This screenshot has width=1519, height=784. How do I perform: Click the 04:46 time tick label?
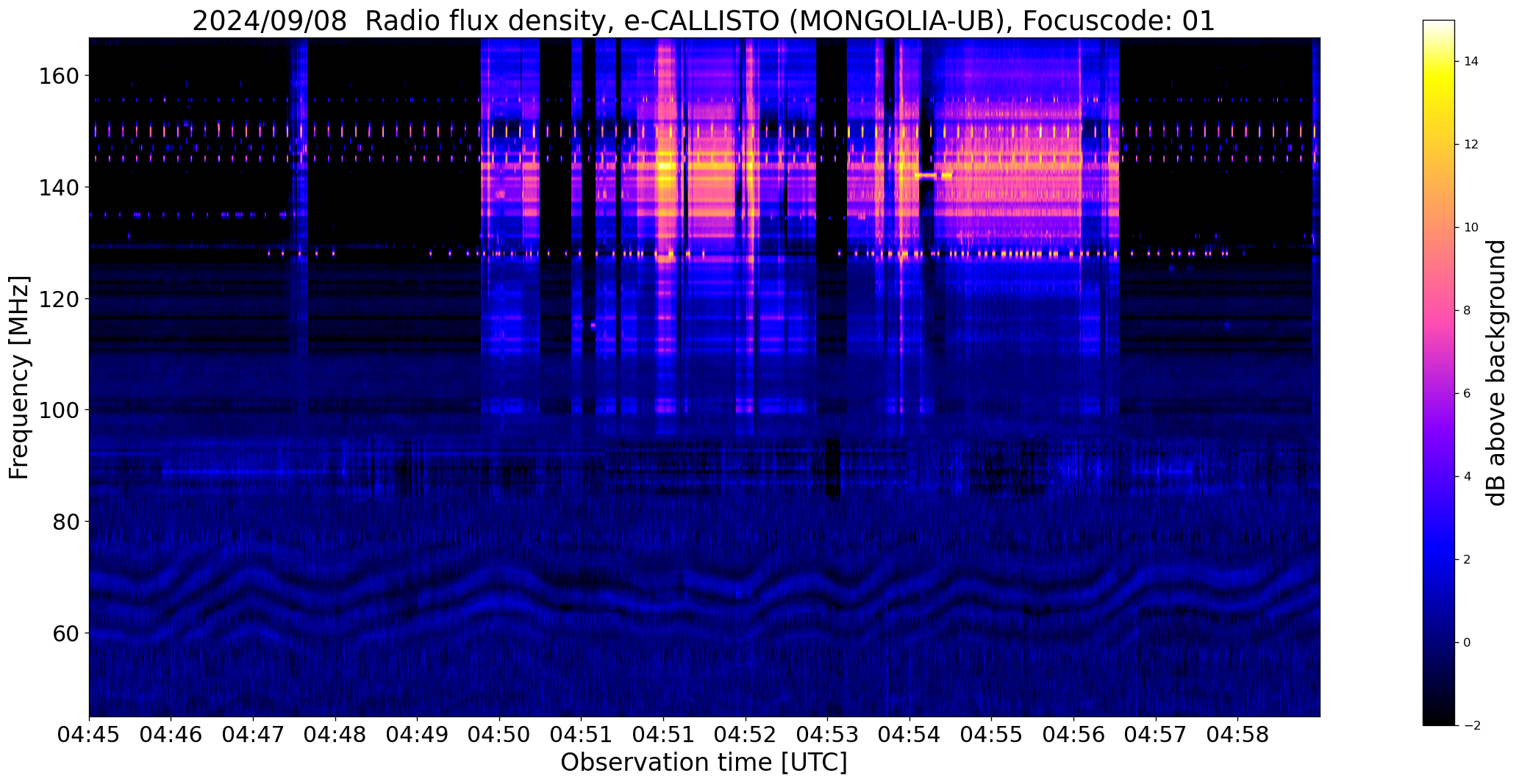(x=171, y=736)
